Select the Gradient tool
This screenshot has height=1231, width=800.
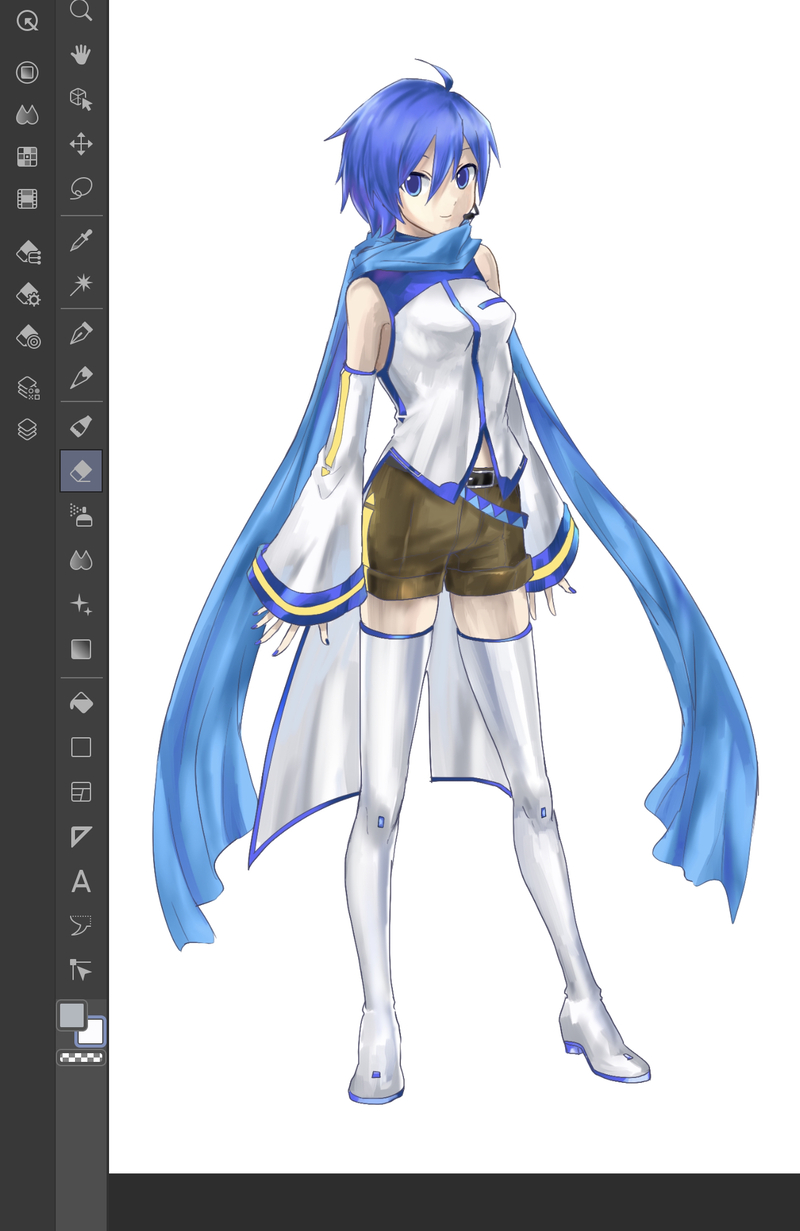click(81, 649)
